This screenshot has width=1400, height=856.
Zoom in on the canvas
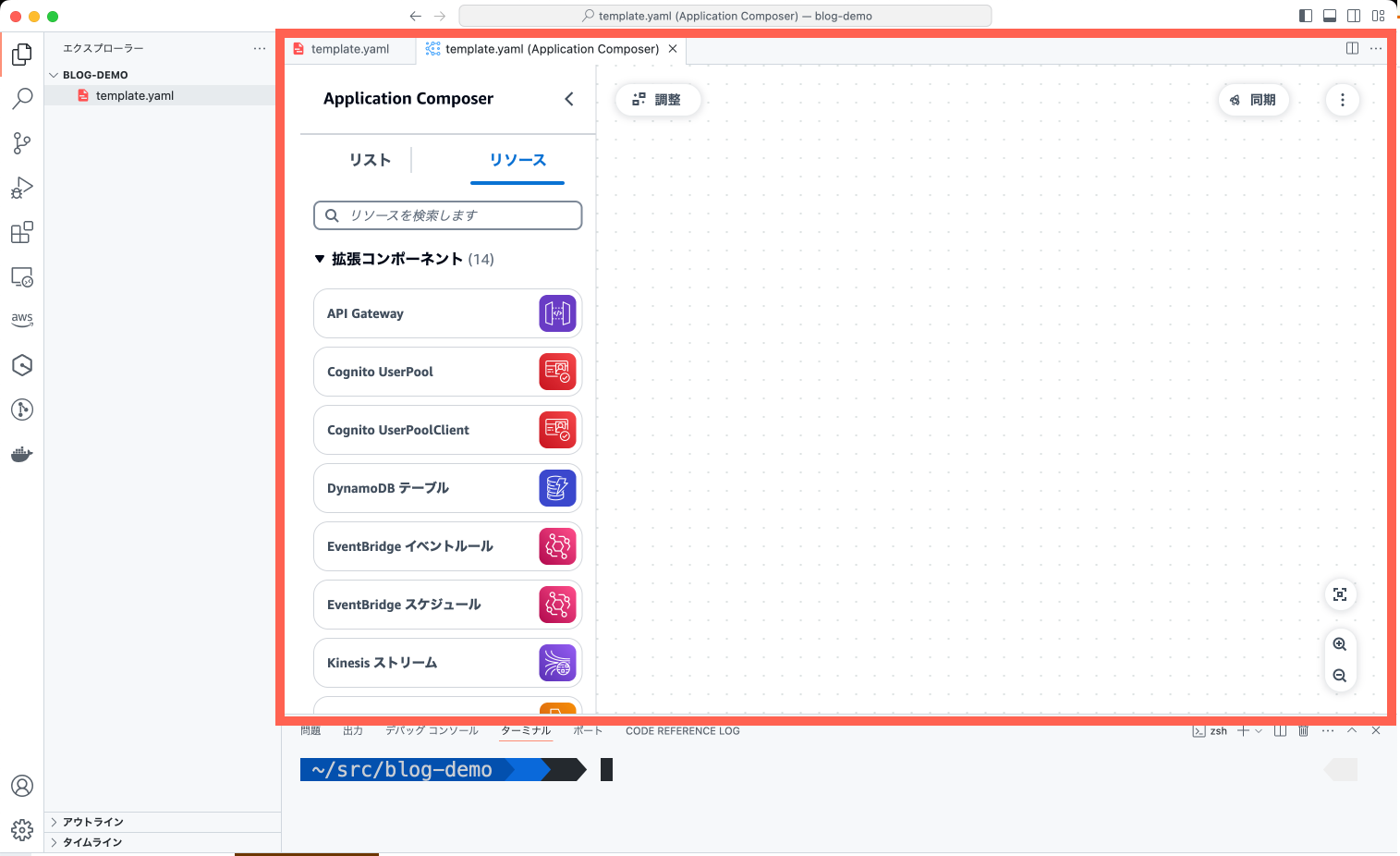(1340, 644)
